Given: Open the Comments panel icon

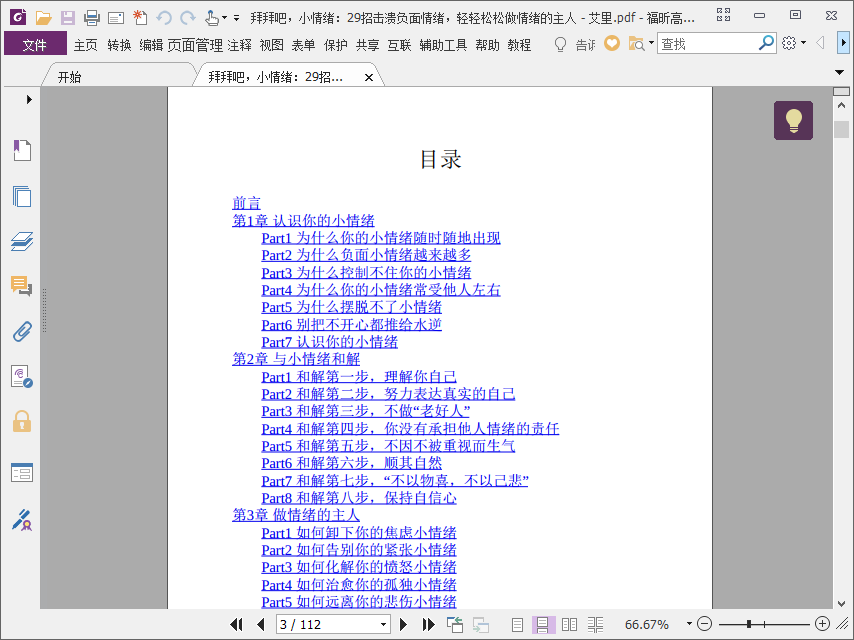Looking at the screenshot, I should click(x=22, y=286).
